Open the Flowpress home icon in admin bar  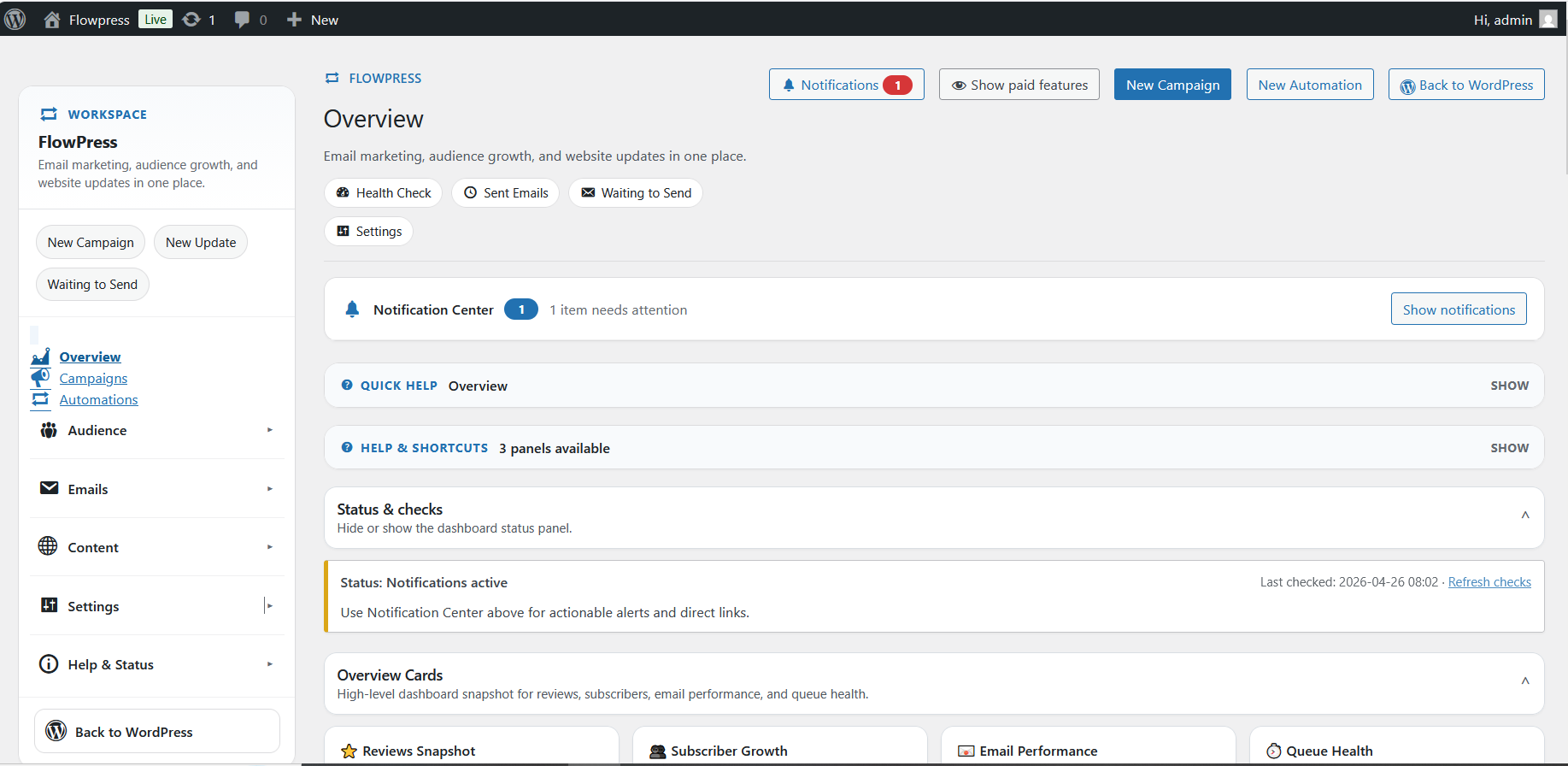[x=52, y=20]
